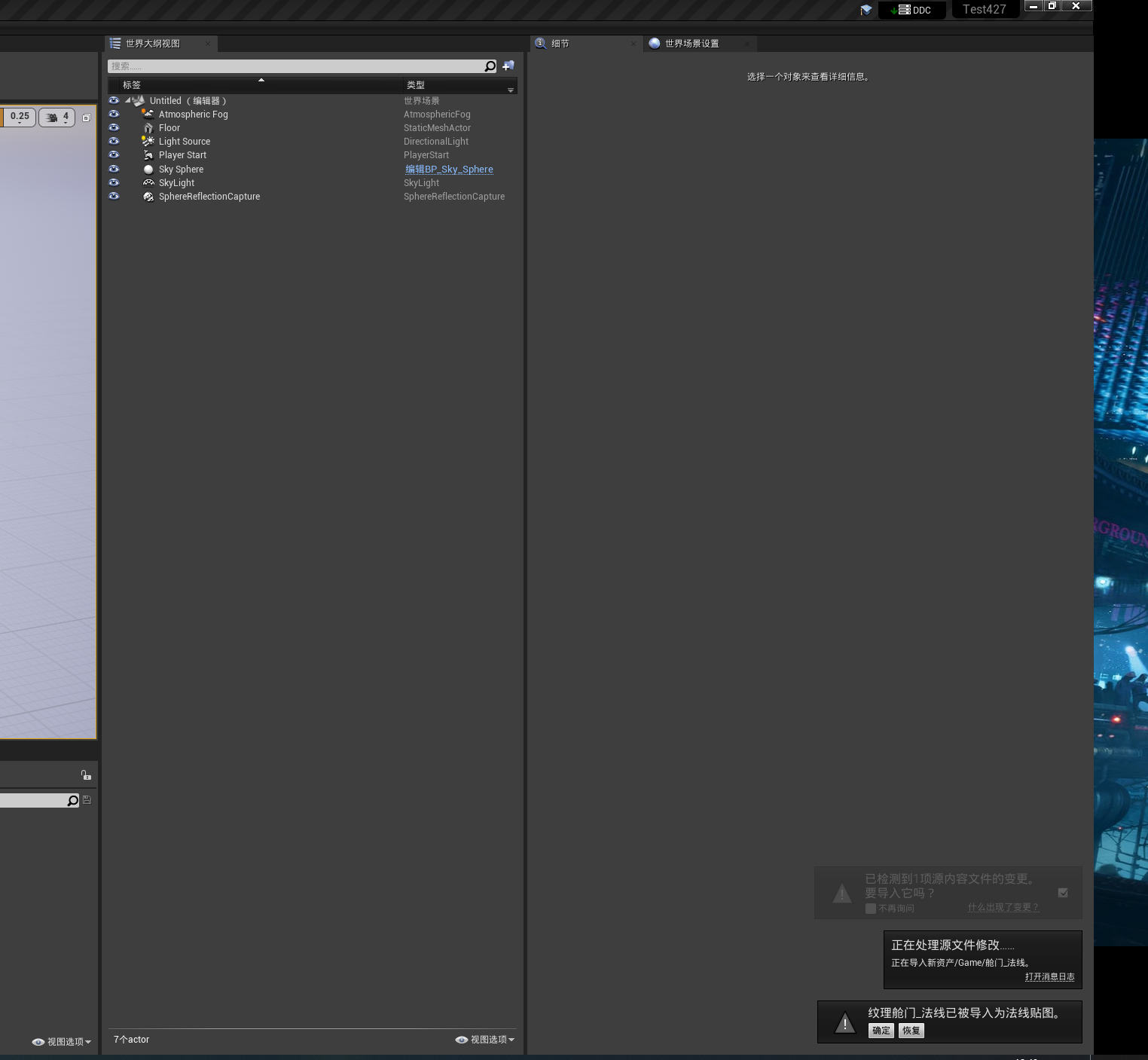This screenshot has height=1060, width=1148.
Task: Click the DDC status button
Action: (911, 10)
